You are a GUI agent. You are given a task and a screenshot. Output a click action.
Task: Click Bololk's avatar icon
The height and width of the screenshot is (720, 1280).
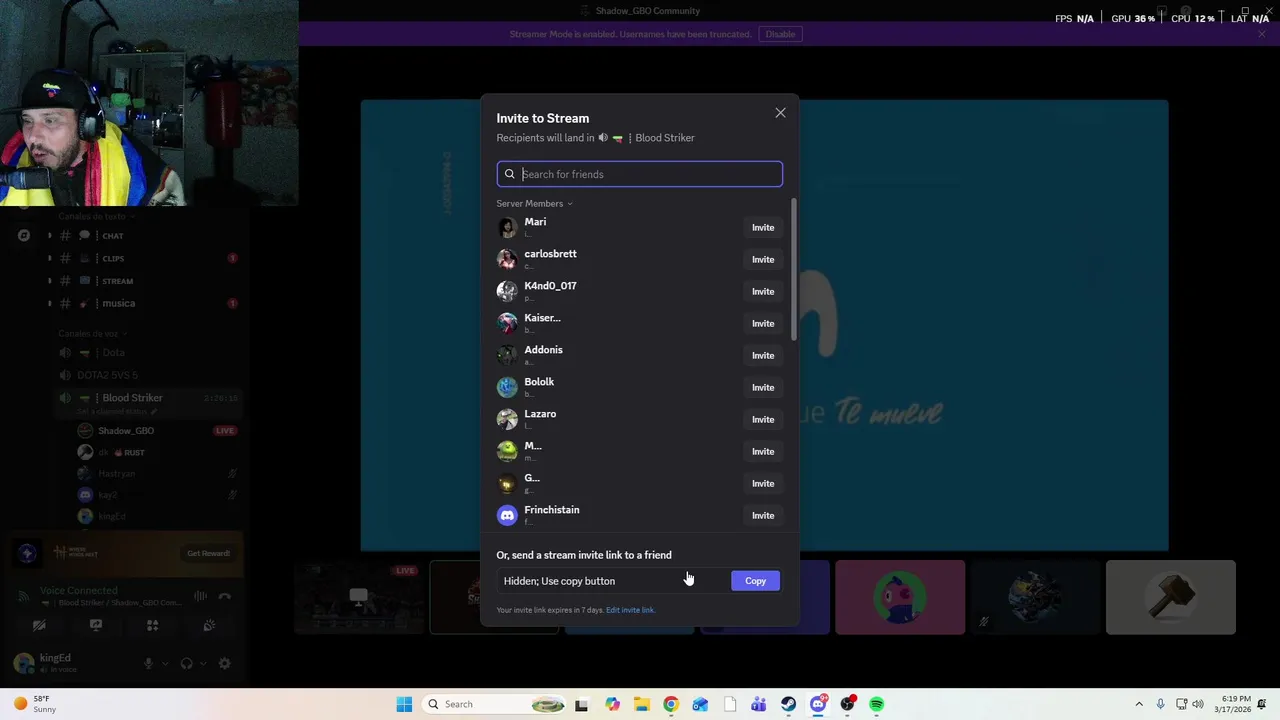[x=507, y=387]
